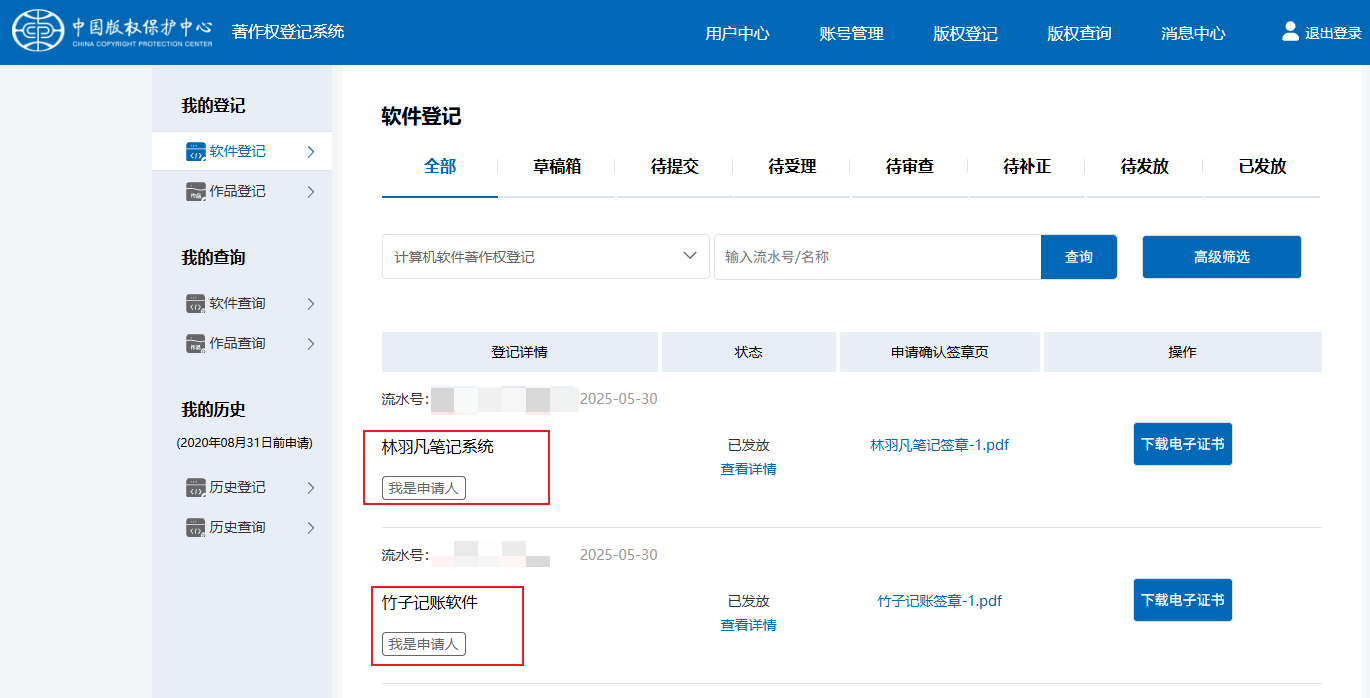Click 已发放 status of 林羽凡笔记系统
1370x698 pixels.
[x=749, y=445]
